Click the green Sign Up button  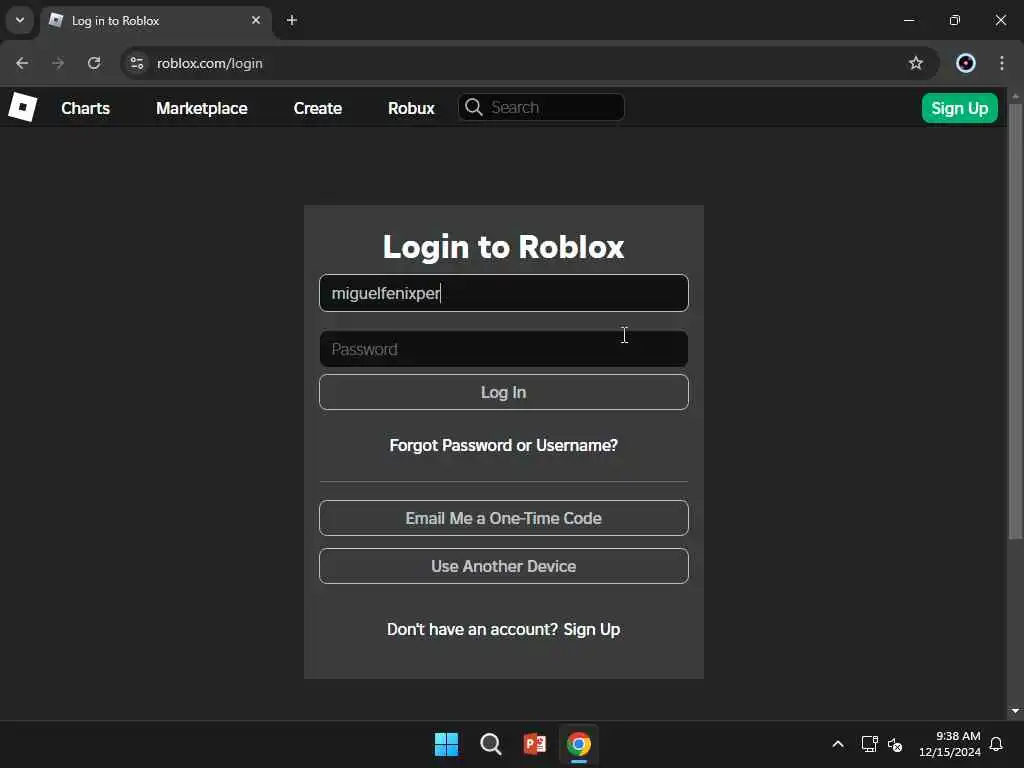click(959, 108)
